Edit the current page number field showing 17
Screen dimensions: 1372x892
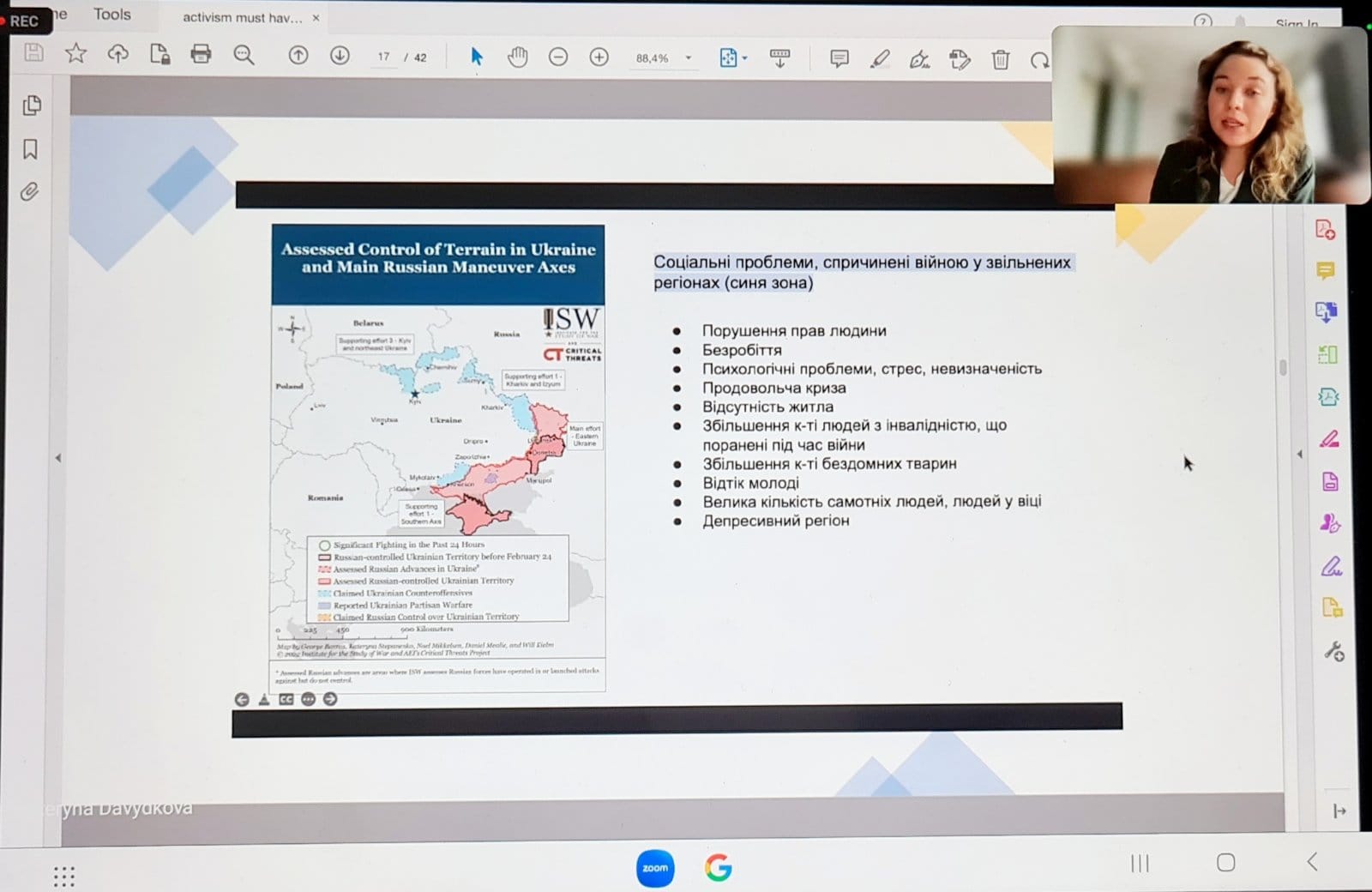click(x=383, y=57)
